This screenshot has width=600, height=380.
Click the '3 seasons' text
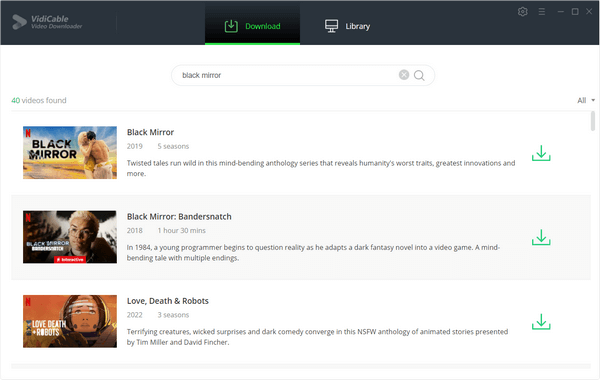[173, 315]
